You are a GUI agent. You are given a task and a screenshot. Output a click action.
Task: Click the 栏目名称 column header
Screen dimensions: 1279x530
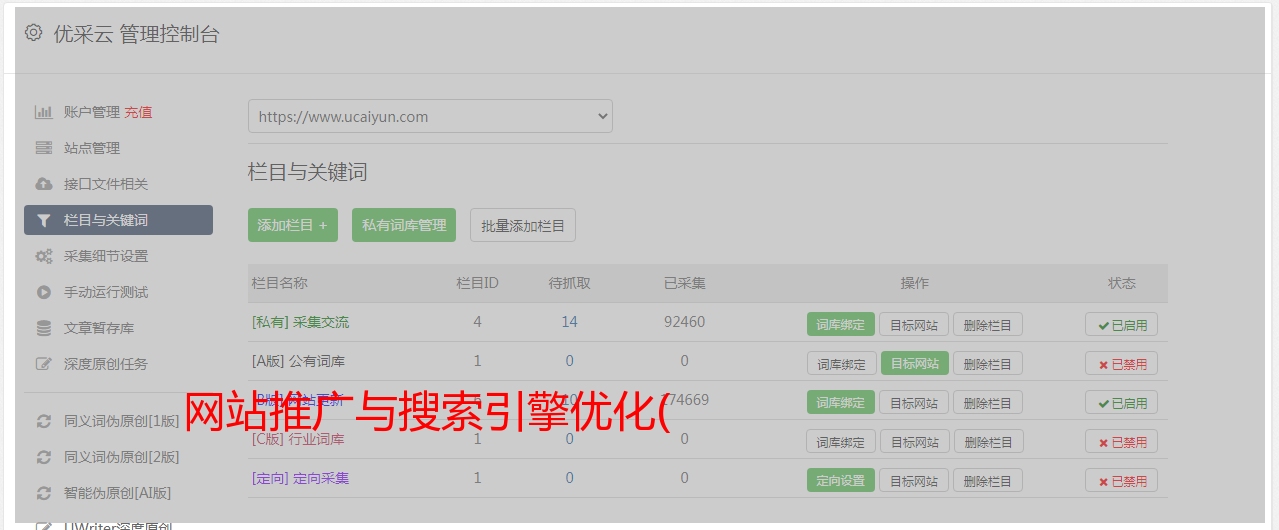coord(279,283)
